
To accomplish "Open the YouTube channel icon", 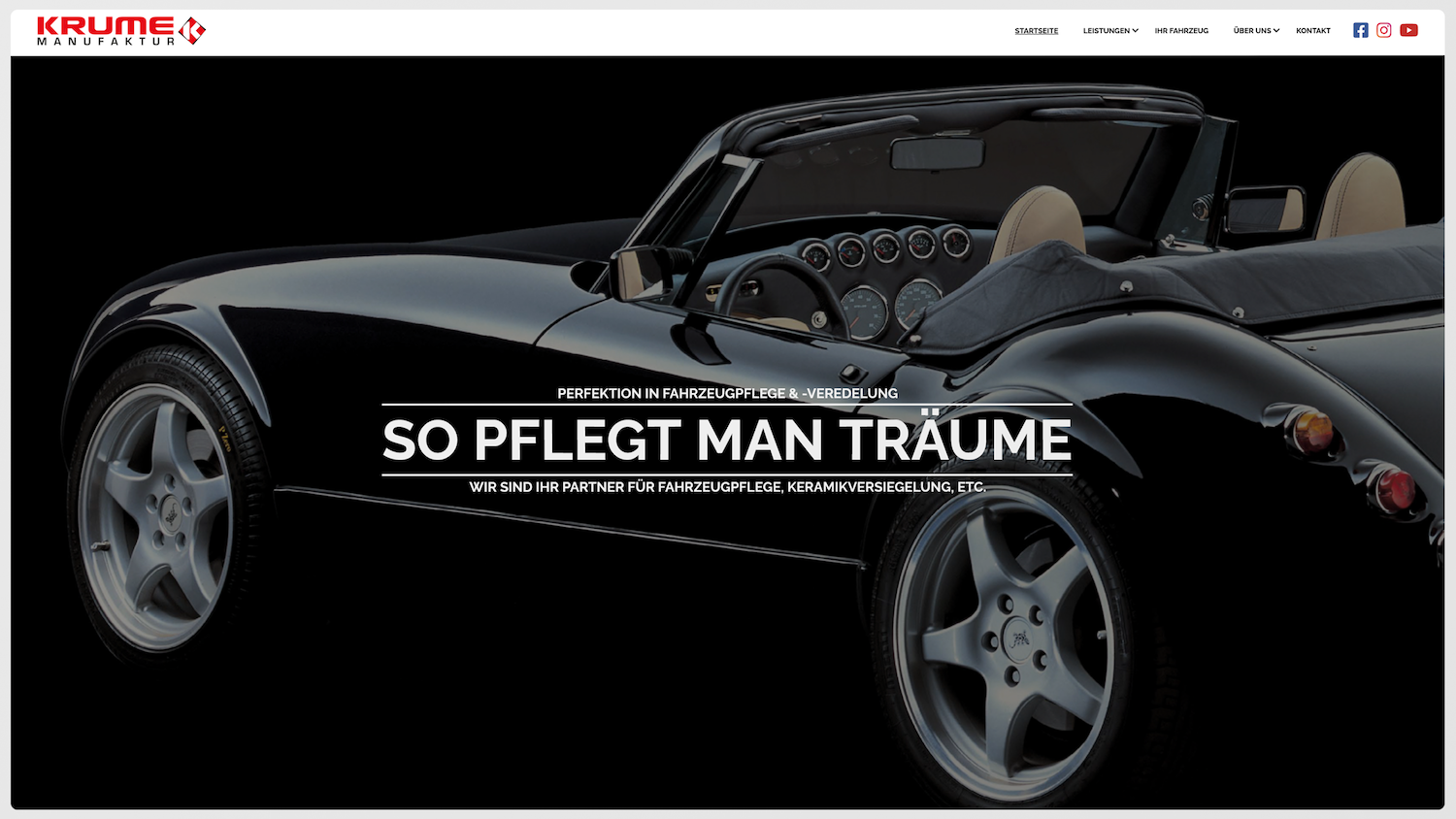I will [x=1408, y=30].
